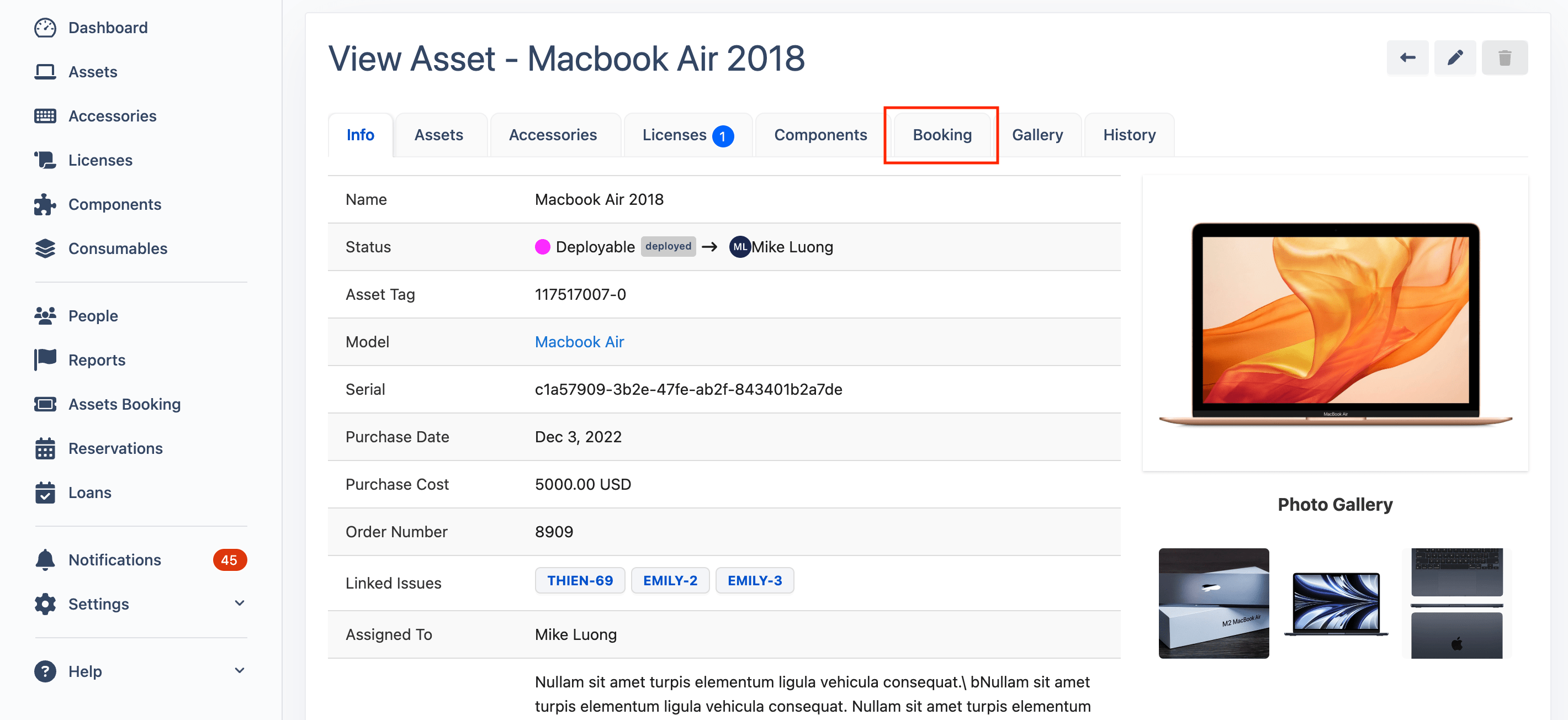The height and width of the screenshot is (720, 1568).
Task: Toggle the Components sidebar item
Action: [114, 204]
